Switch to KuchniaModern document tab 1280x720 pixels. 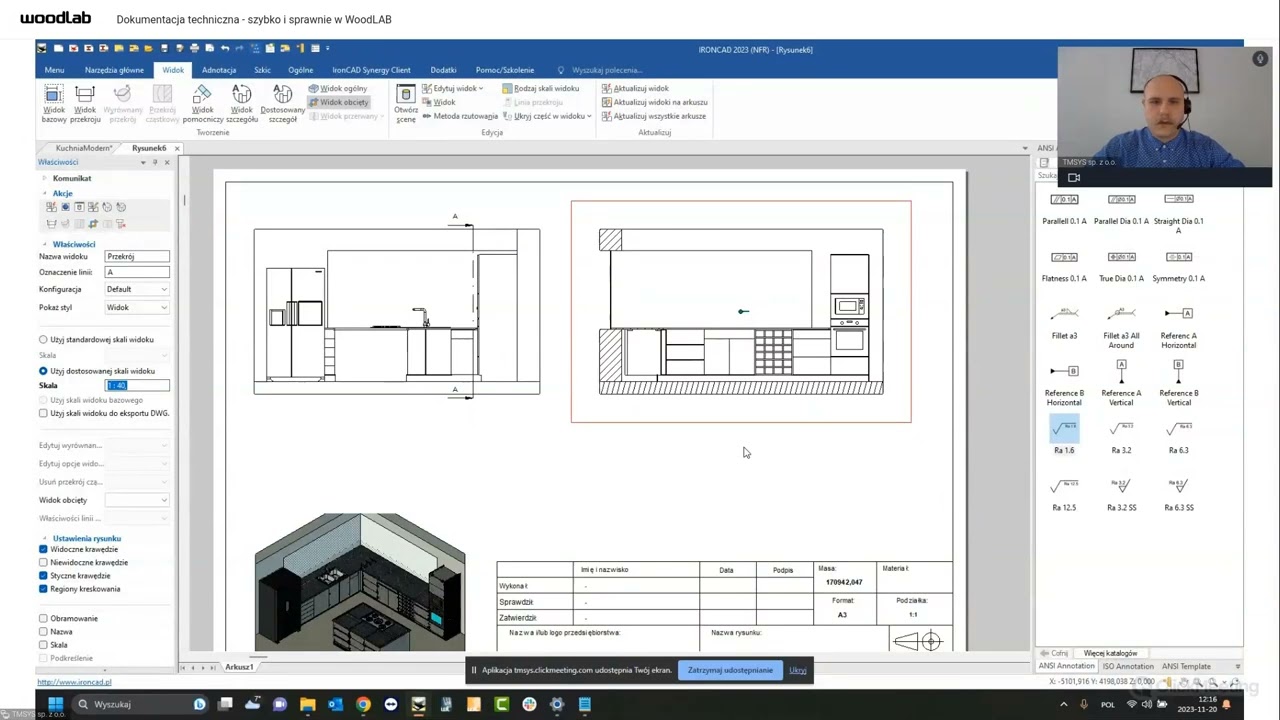click(84, 148)
